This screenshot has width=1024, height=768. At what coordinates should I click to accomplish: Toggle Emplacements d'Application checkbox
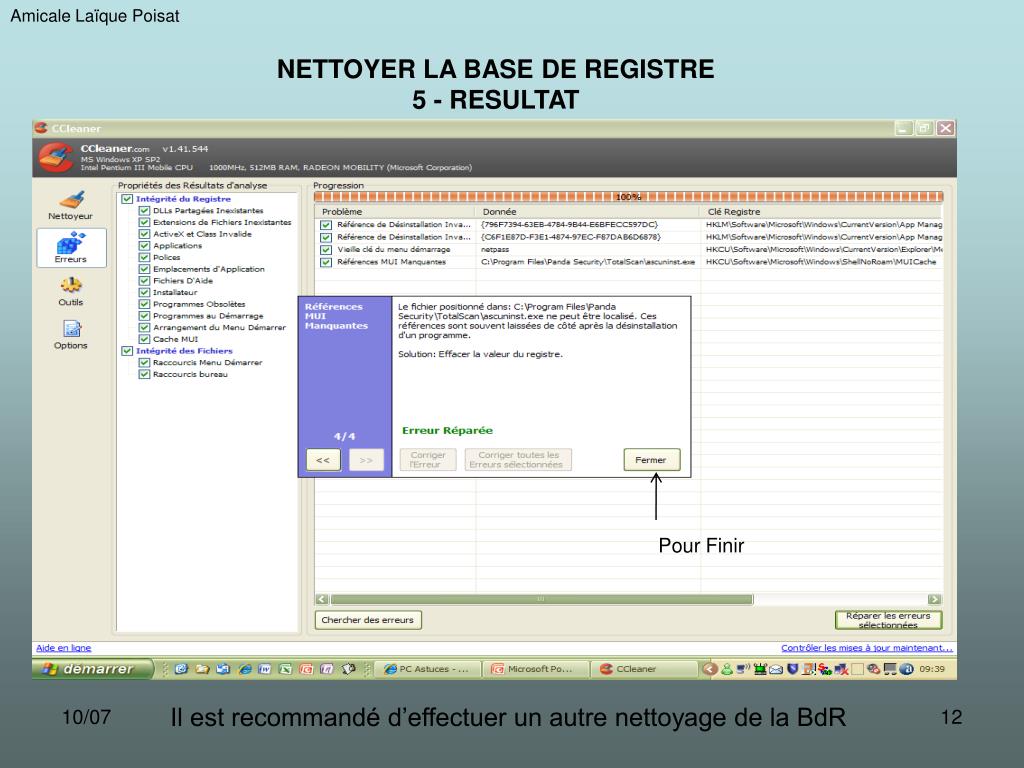144,269
